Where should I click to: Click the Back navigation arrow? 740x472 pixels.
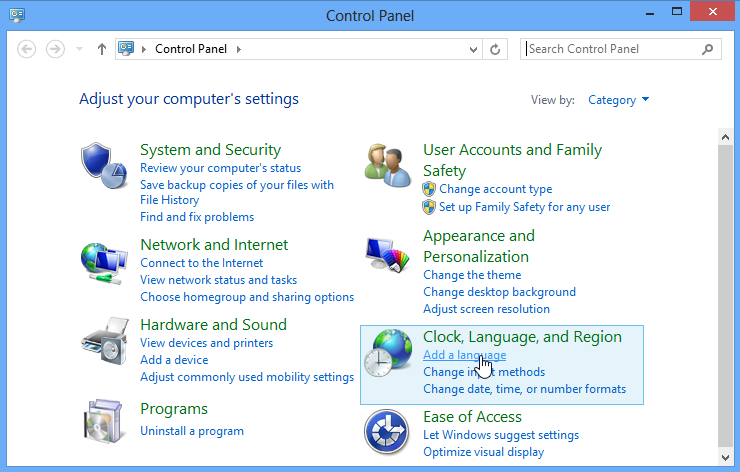(x=26, y=49)
